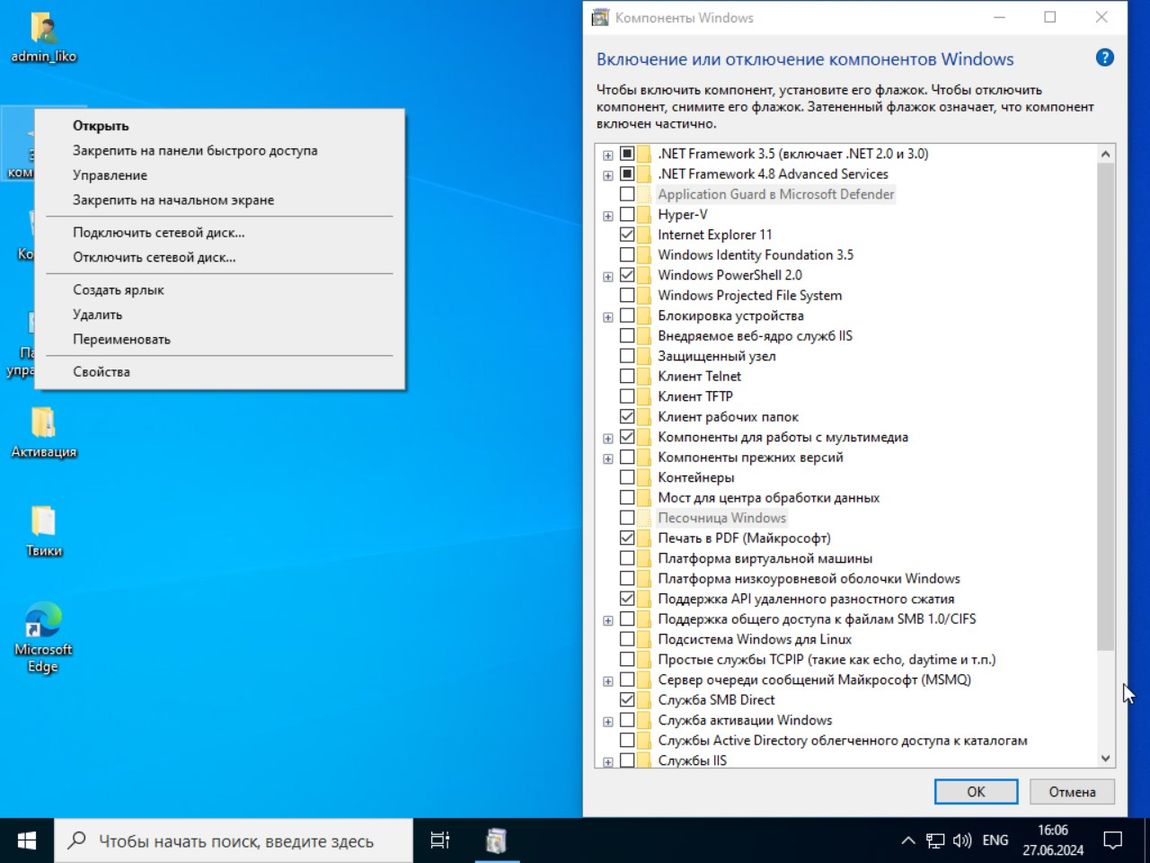1150x863 pixels.
Task: Expand the Hyper-V tree node
Action: click(608, 216)
